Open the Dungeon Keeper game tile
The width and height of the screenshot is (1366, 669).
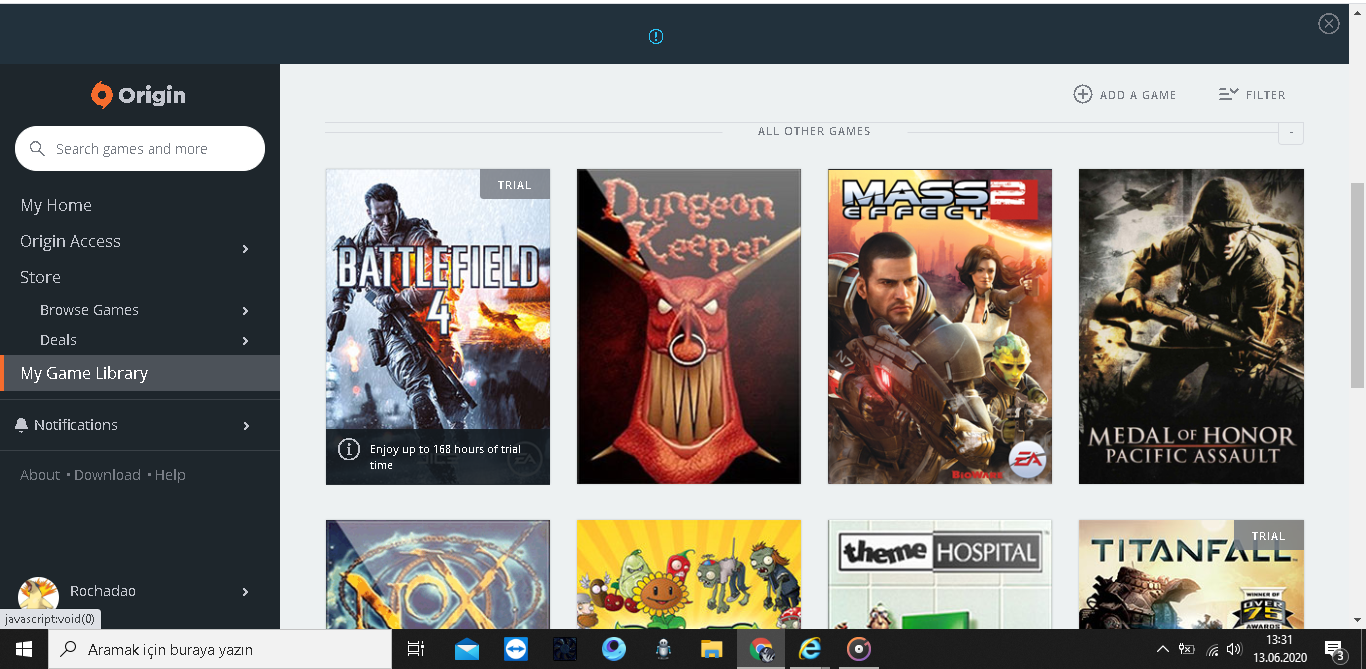pyautogui.click(x=689, y=326)
